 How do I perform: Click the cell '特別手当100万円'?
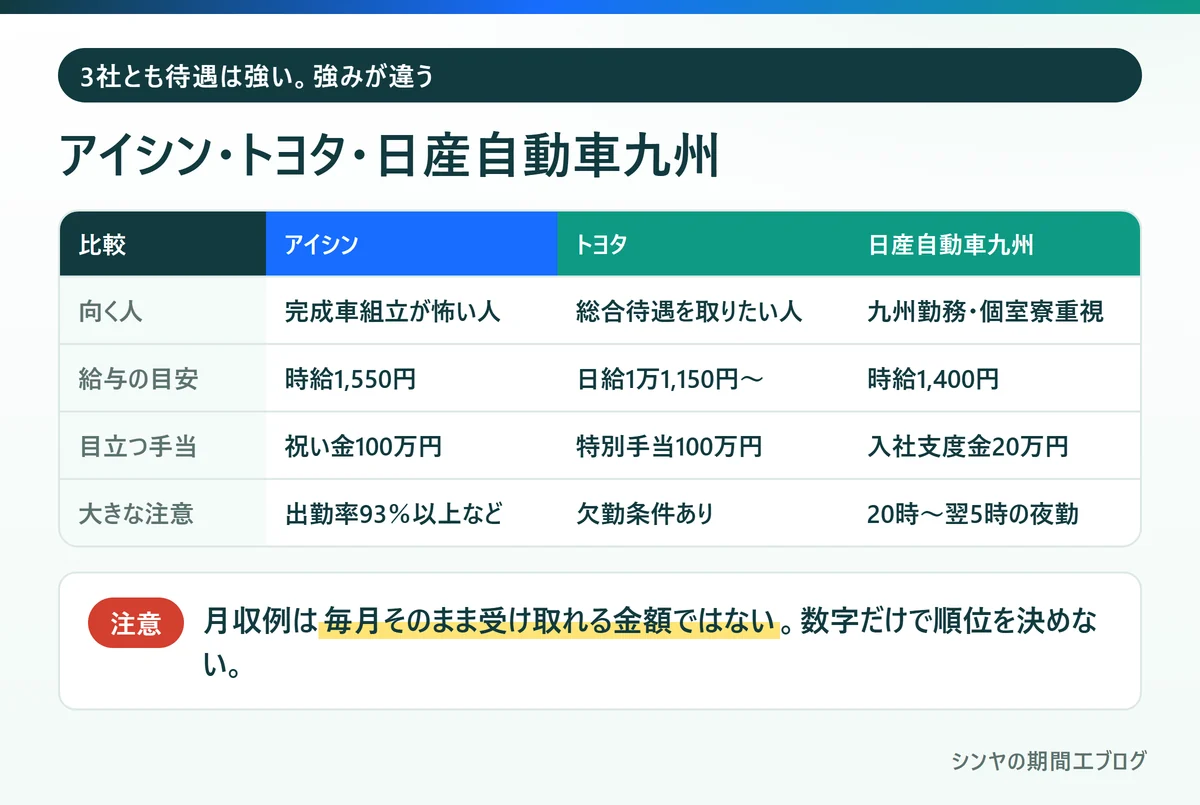pos(703,446)
